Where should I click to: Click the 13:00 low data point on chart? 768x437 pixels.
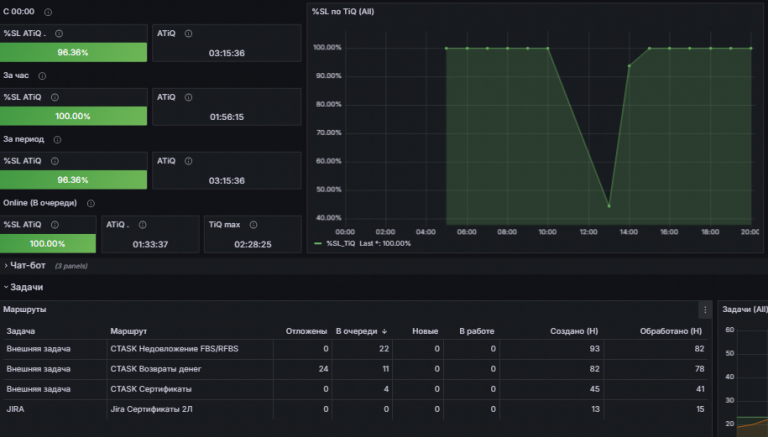click(x=609, y=206)
